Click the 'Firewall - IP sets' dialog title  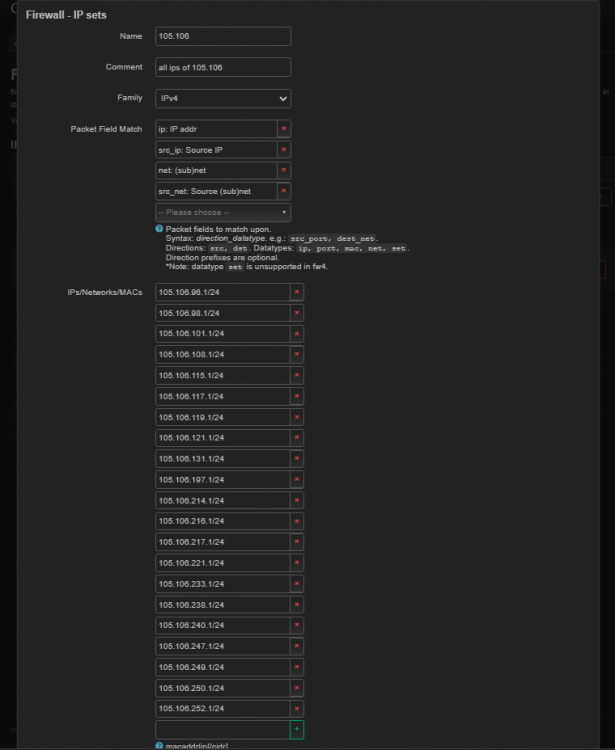(66, 15)
